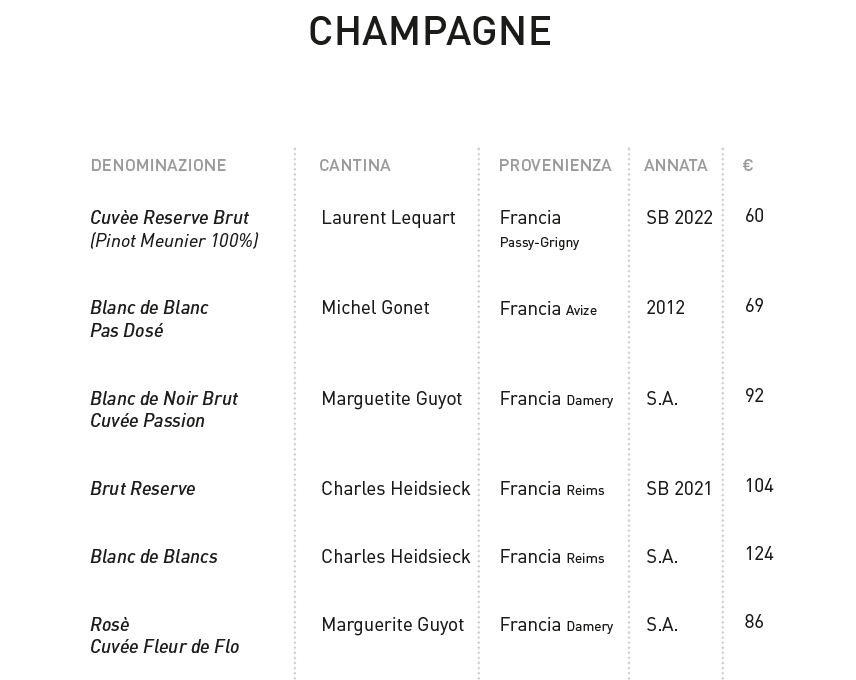Select Cuvèe Reserve Brut wine name
Screen dimensions: 856x680
tap(169, 217)
